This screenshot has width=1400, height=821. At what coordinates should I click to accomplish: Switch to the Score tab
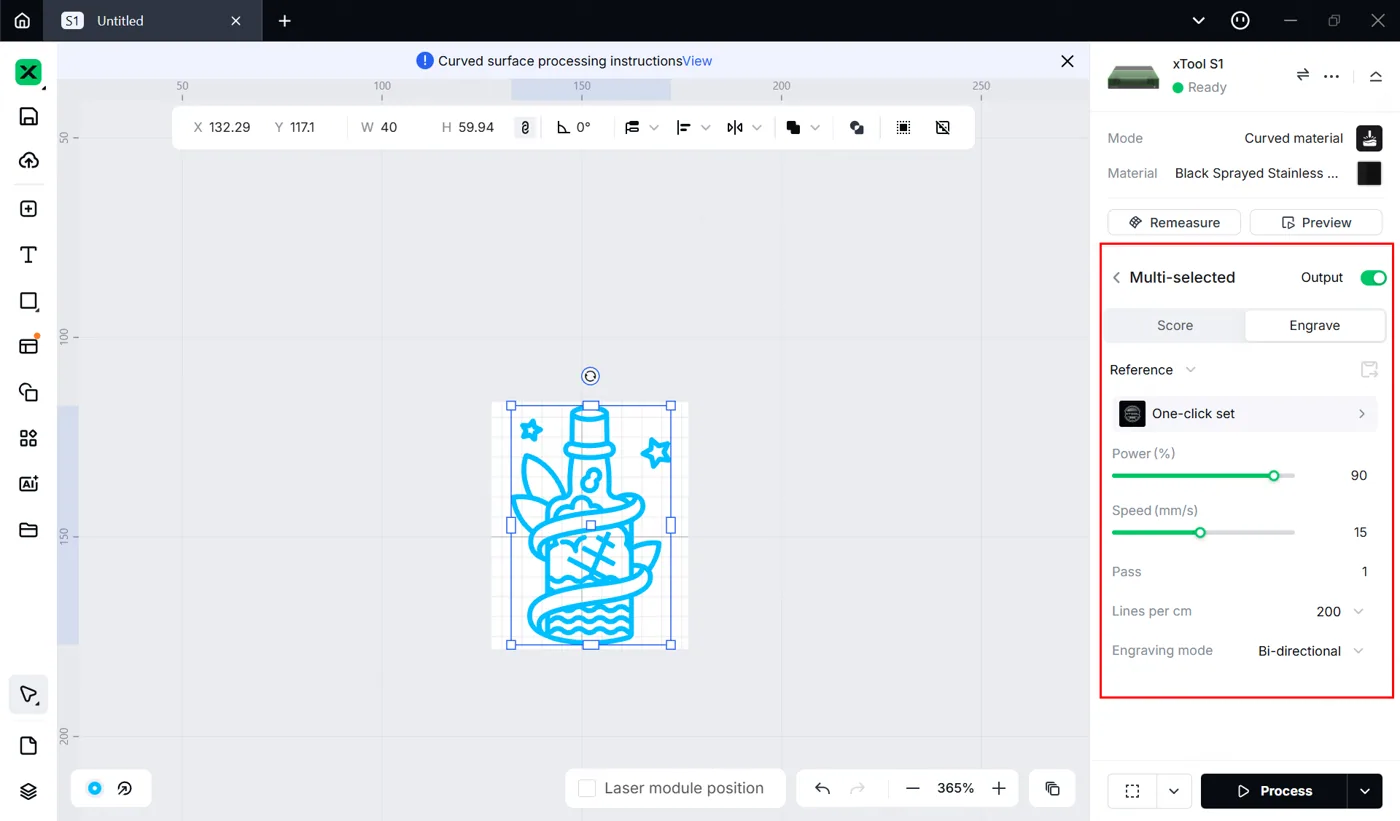(1175, 325)
